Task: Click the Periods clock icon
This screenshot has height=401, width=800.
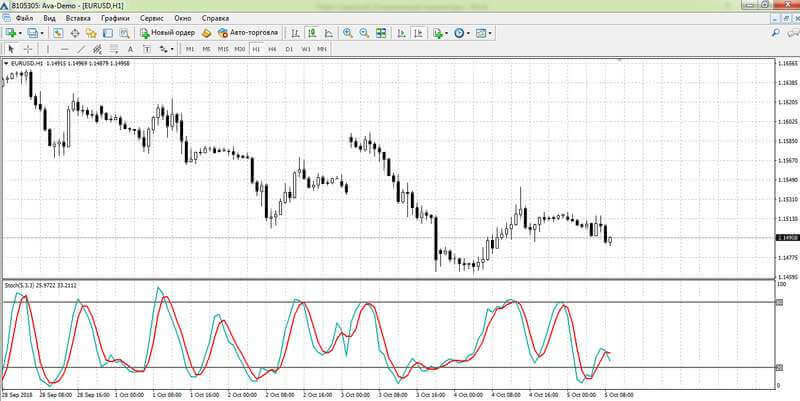Action: click(x=459, y=33)
